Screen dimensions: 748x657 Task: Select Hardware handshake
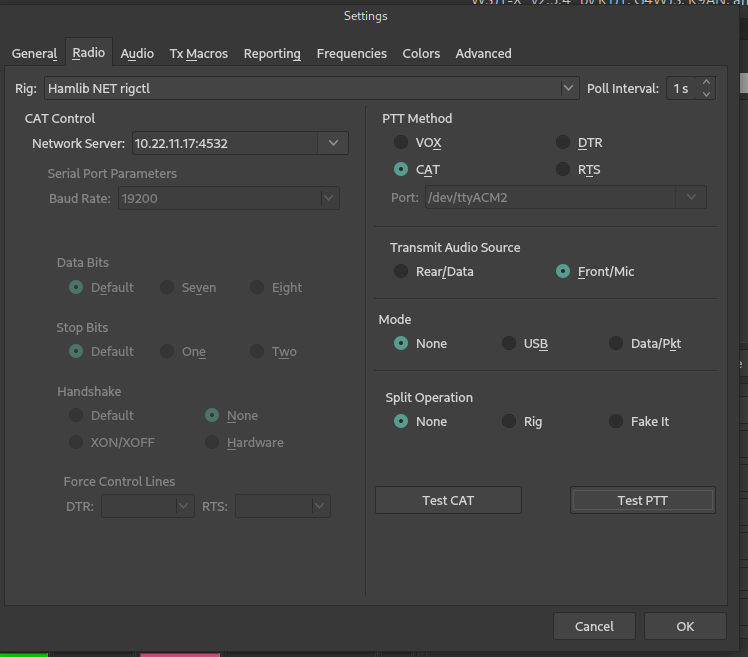[x=244, y=442]
